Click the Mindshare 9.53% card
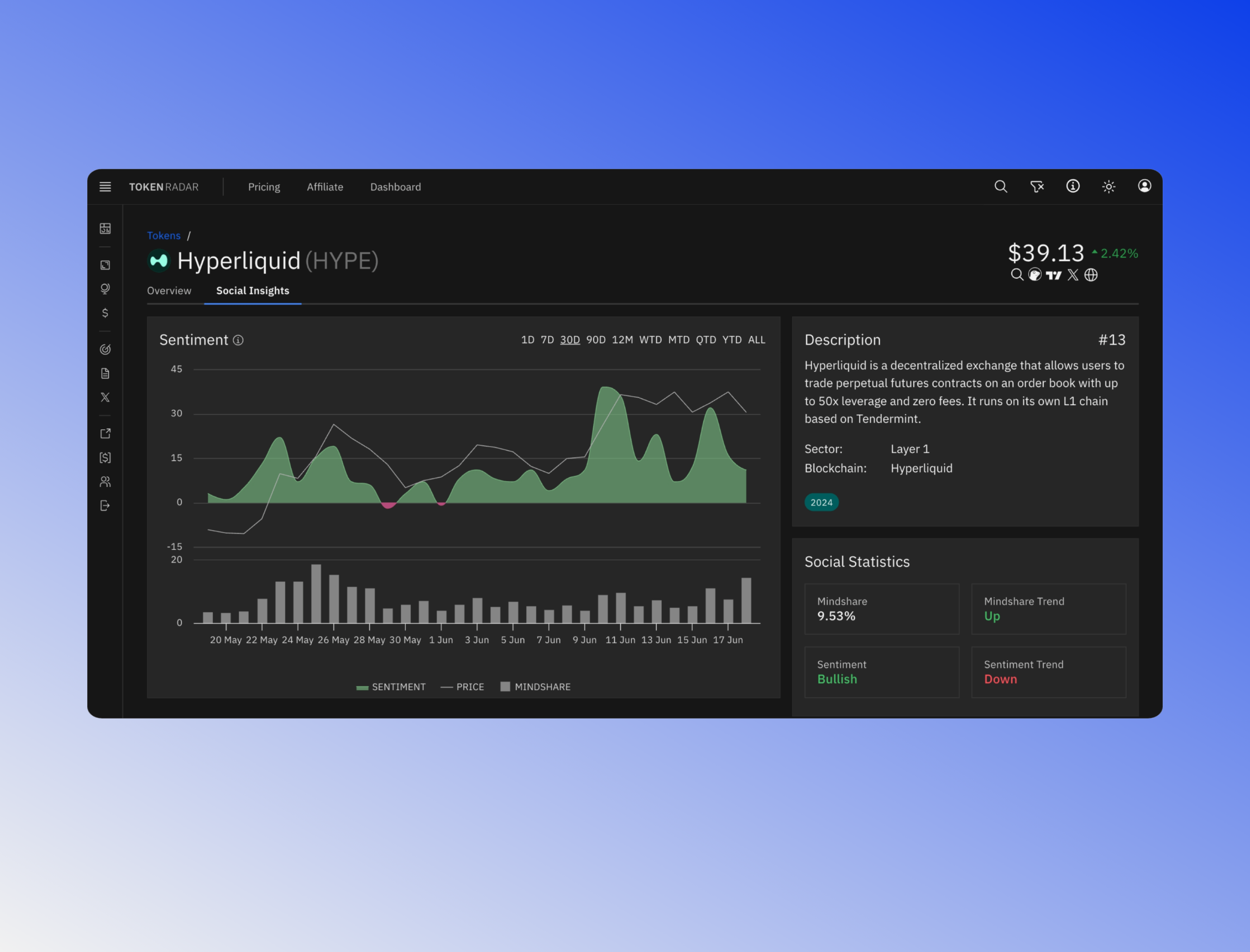1250x952 pixels. point(882,609)
